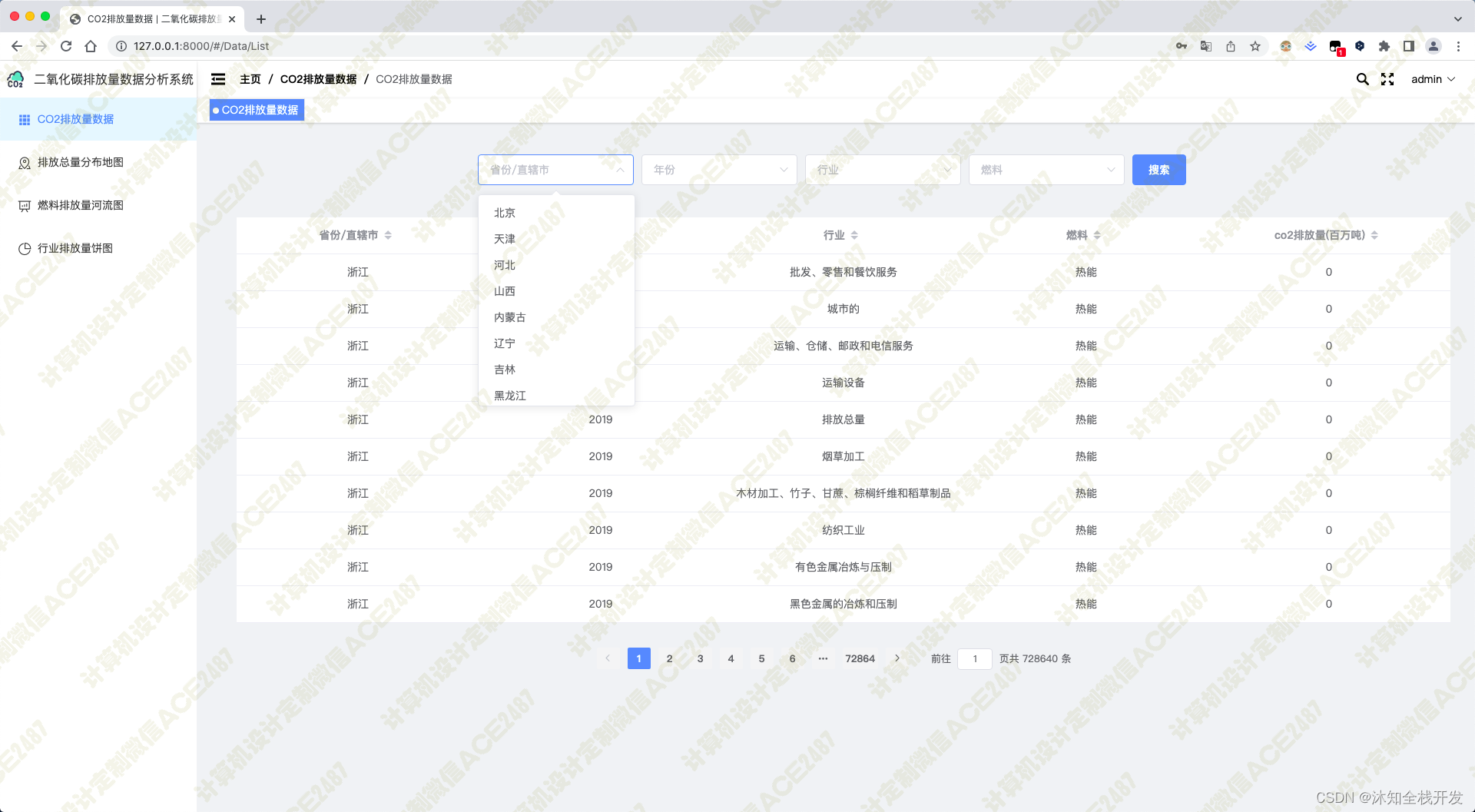Open Chrome three-dot menu
The height and width of the screenshot is (812, 1475).
(1458, 46)
